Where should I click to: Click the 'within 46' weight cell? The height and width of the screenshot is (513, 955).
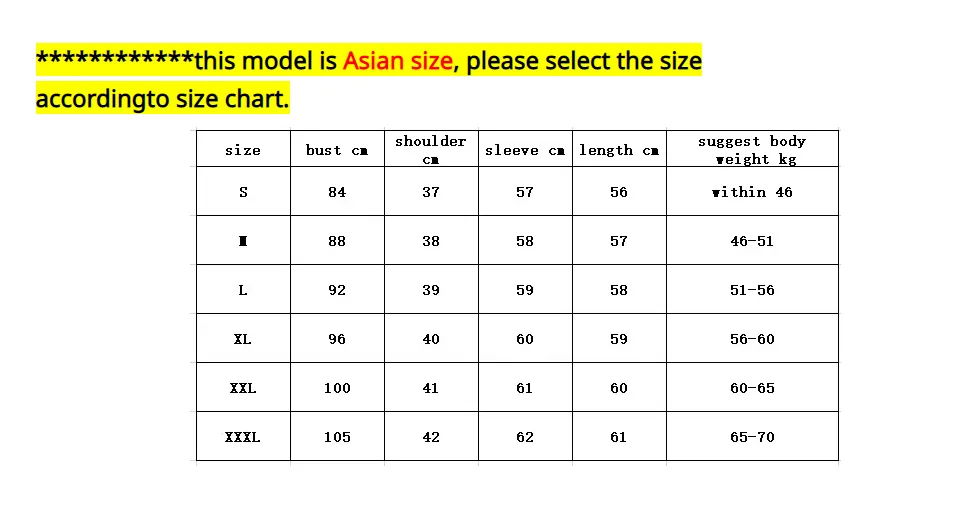pos(752,191)
